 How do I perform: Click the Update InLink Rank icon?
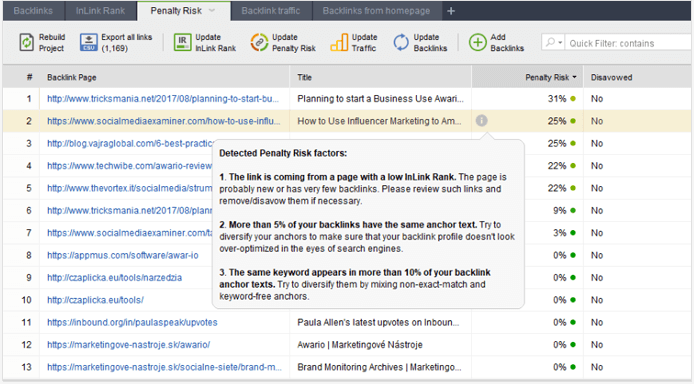(182, 42)
